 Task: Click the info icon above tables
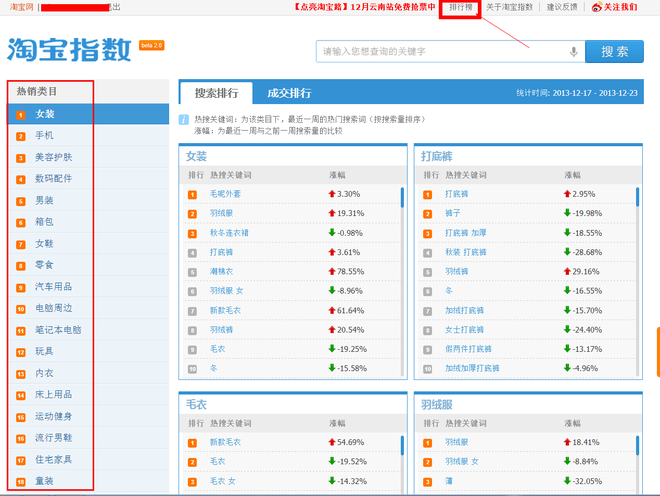click(184, 120)
